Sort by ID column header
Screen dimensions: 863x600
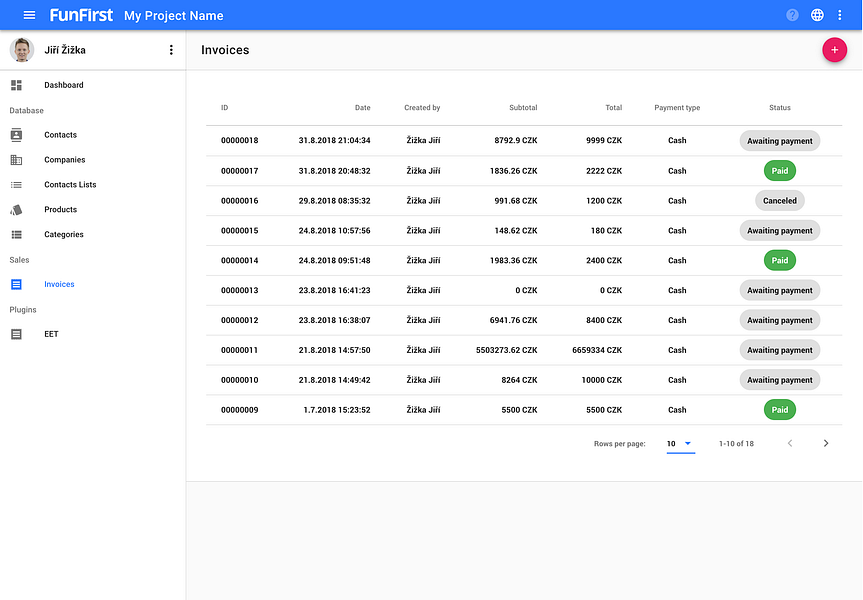coord(225,108)
